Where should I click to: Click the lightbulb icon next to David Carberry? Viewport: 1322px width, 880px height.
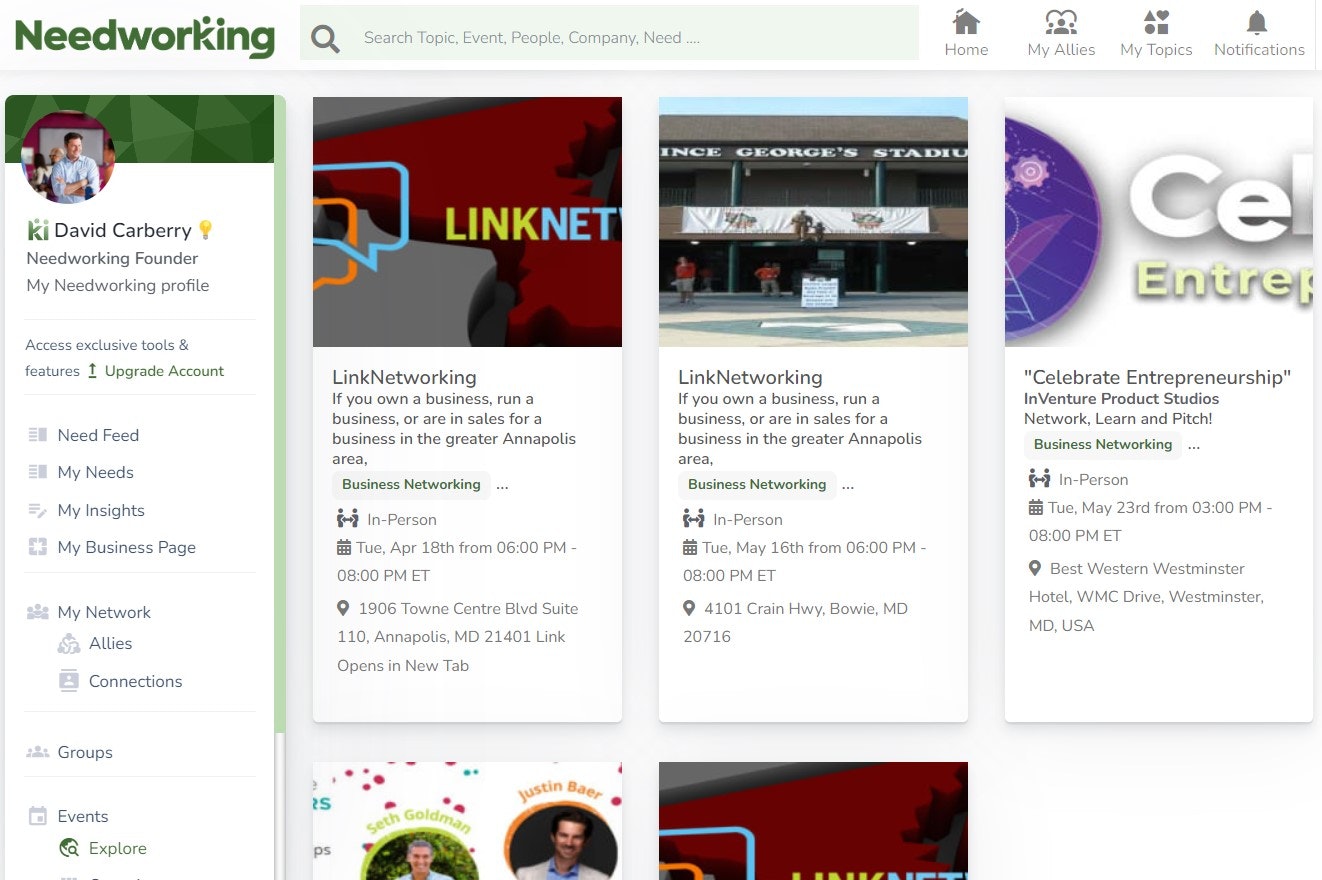(x=206, y=230)
